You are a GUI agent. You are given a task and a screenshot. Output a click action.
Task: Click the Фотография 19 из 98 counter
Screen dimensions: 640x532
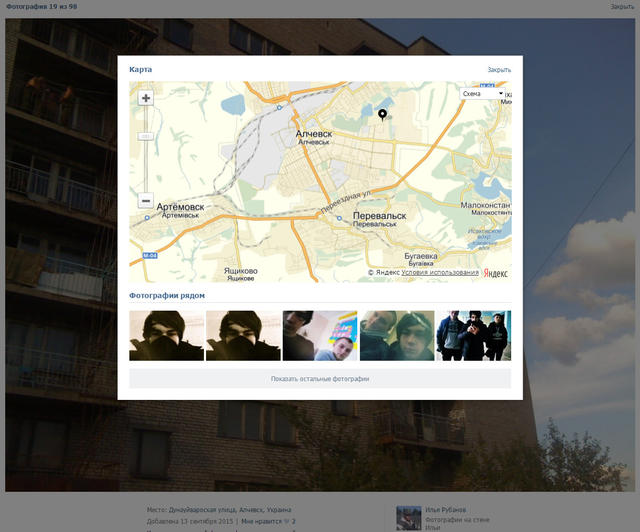42,7
